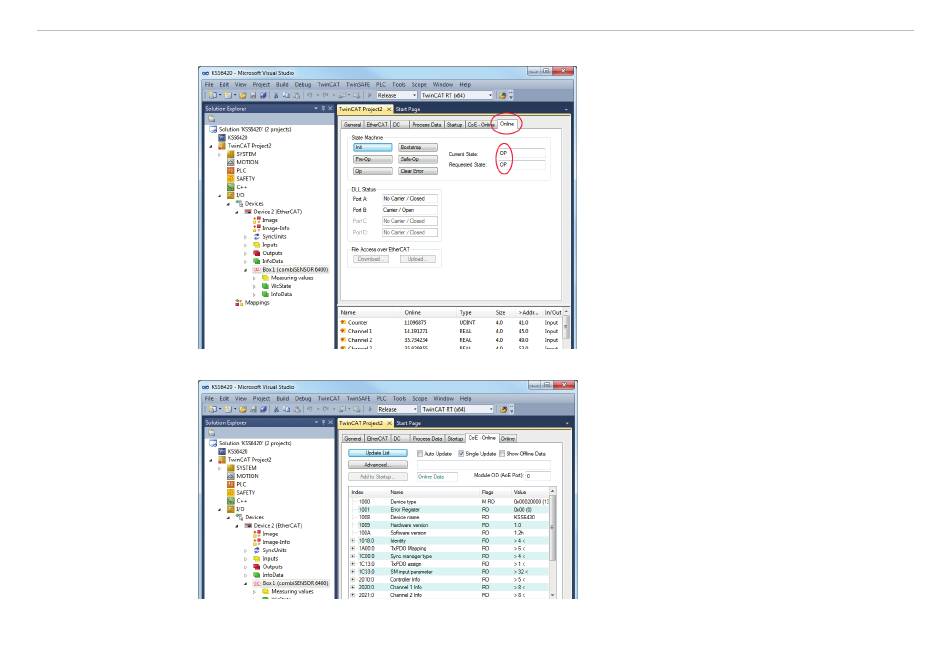Enable the Auto Update checkbox
This screenshot has width=950, height=665.
click(x=420, y=454)
